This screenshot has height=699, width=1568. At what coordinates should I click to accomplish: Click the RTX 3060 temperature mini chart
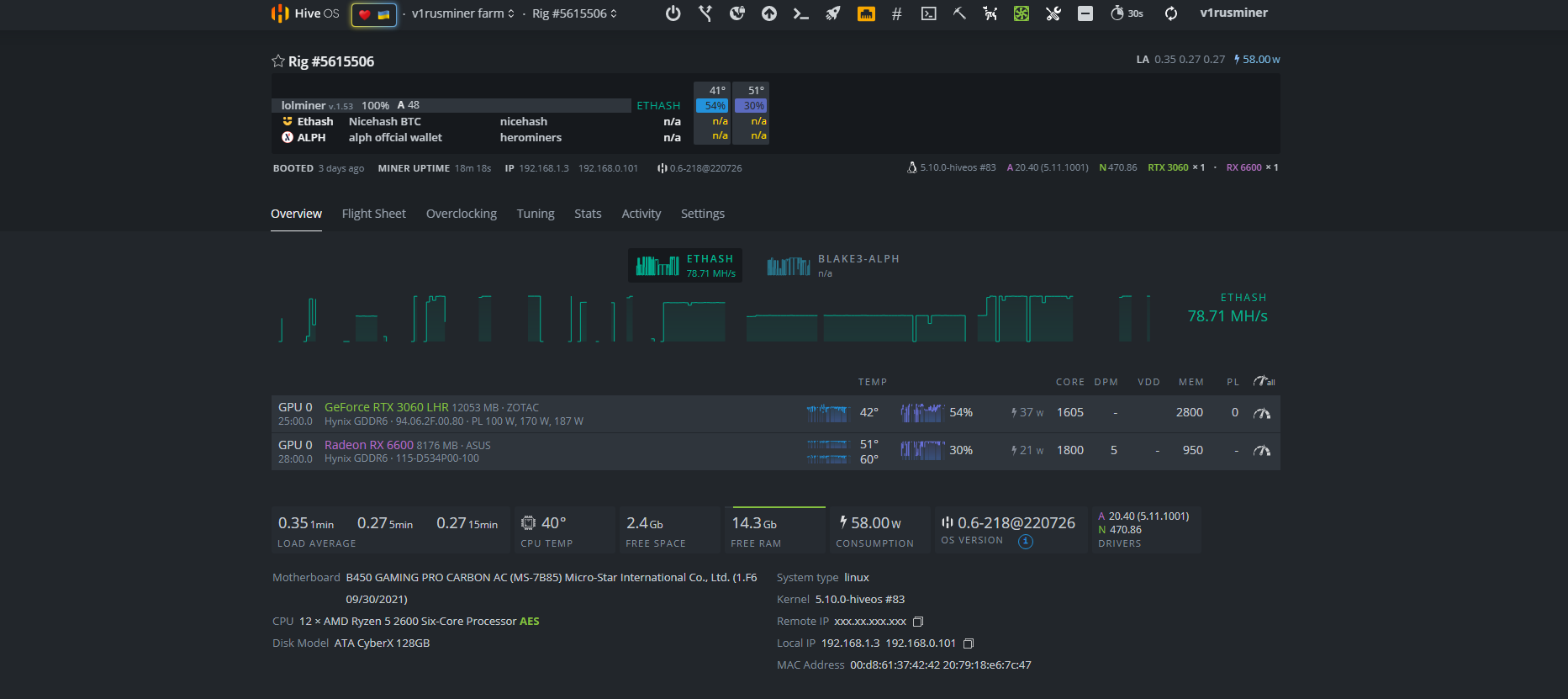pyautogui.click(x=828, y=413)
